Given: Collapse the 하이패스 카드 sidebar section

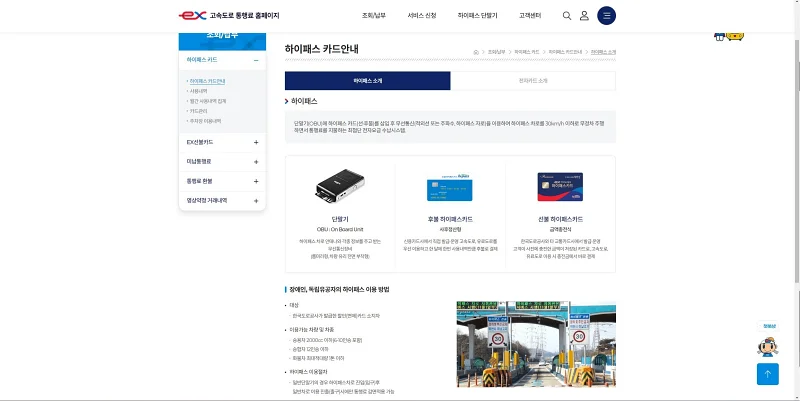Looking at the screenshot, I should [x=222, y=60].
